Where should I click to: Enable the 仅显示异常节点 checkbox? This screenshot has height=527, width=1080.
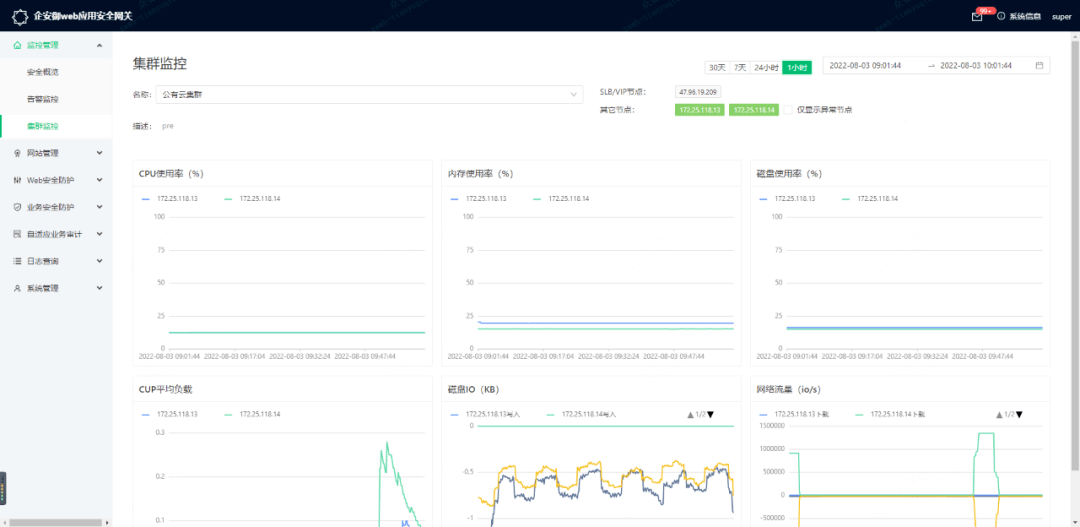pos(788,110)
